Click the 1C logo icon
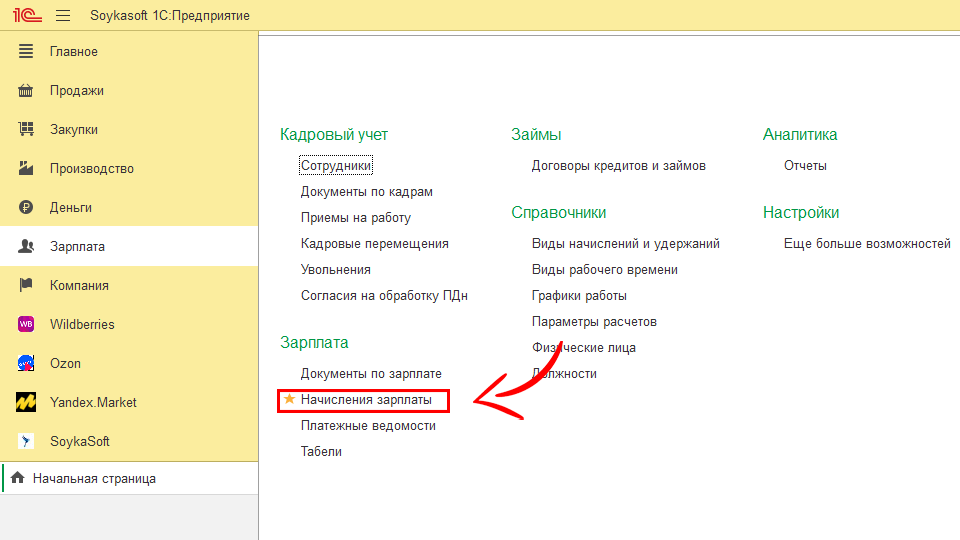Image resolution: width=960 pixels, height=540 pixels. coord(26,16)
